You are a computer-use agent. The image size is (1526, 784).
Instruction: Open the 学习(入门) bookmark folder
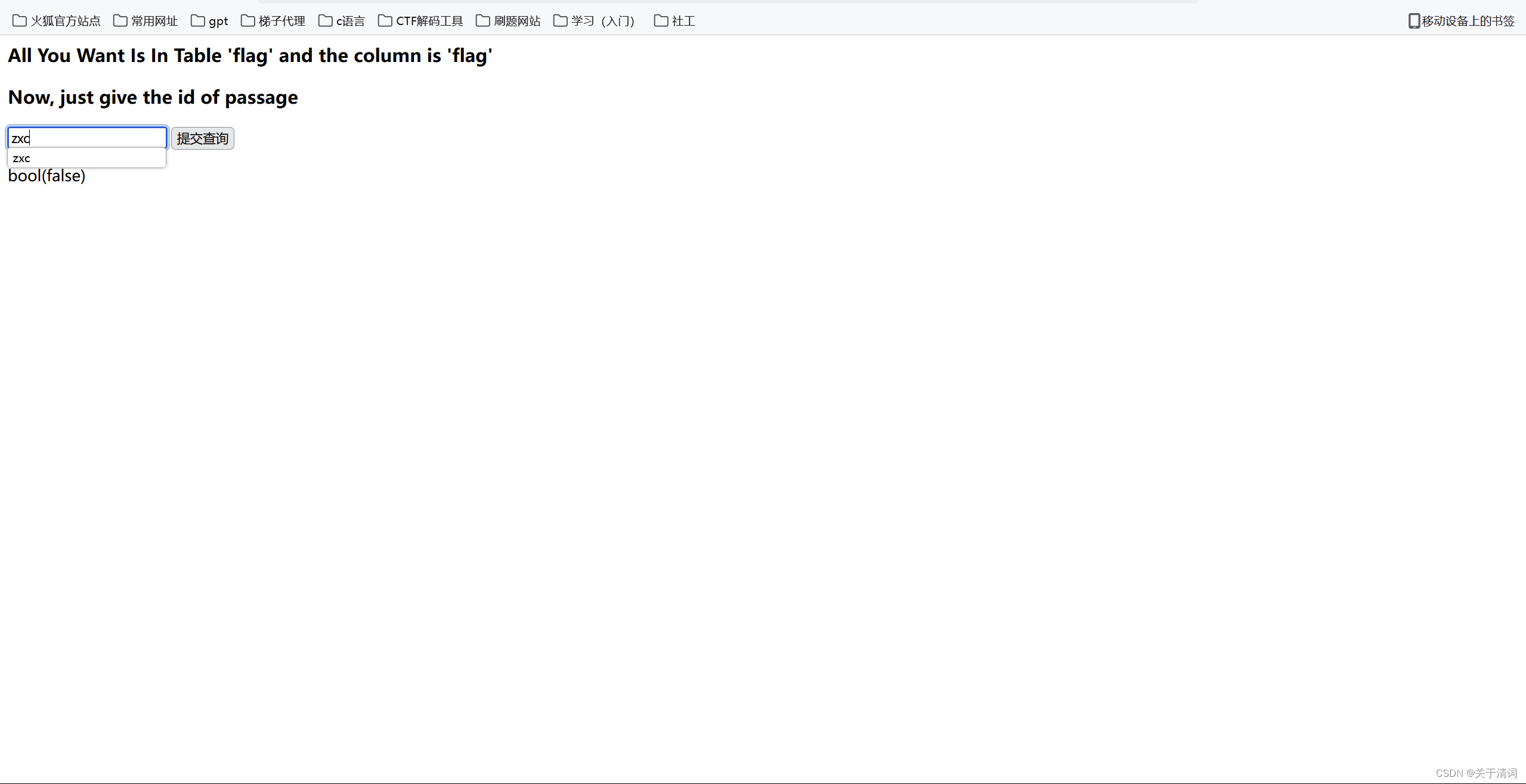pyautogui.click(x=595, y=21)
